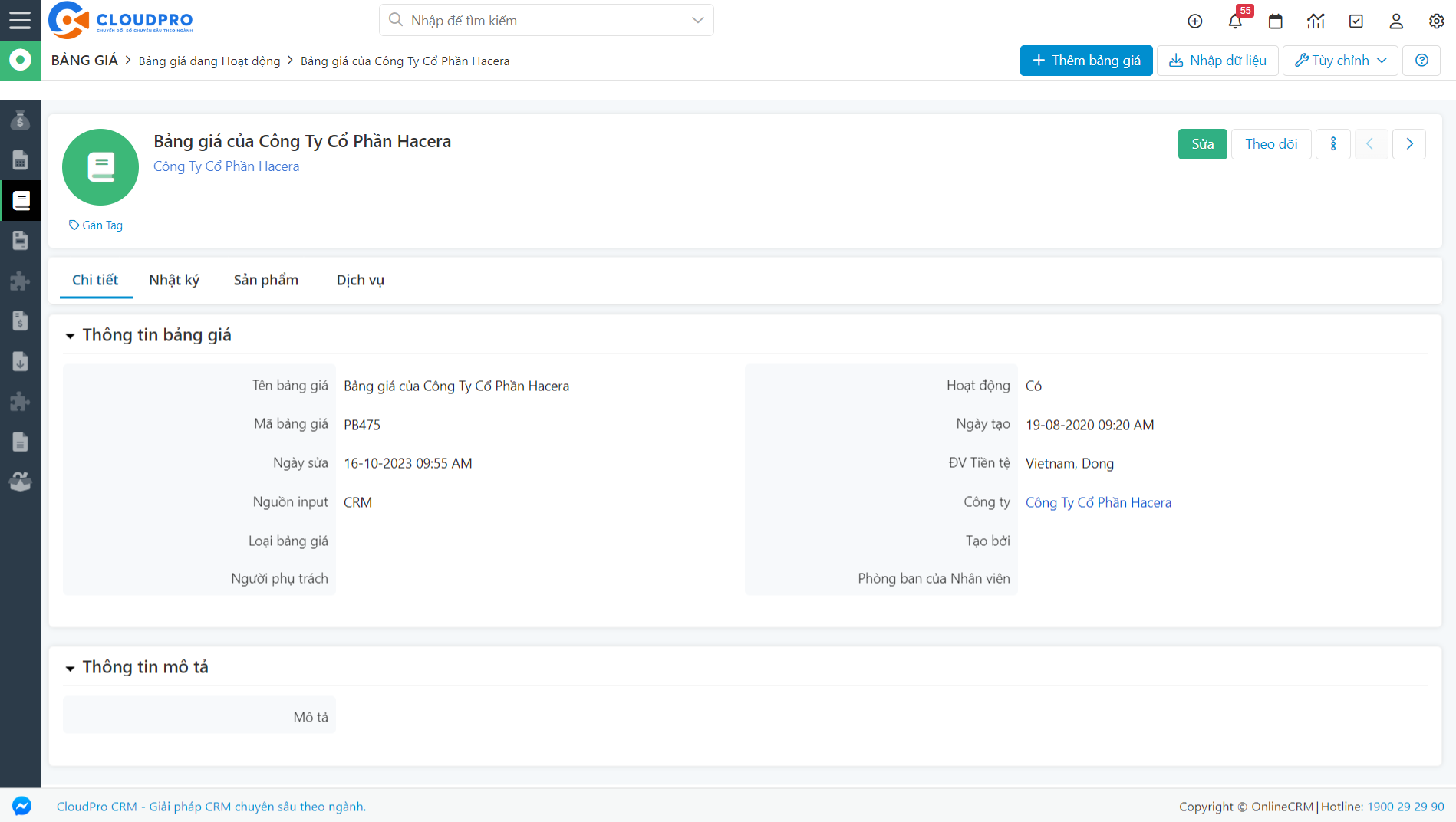Click the Theo dõi button
This screenshot has width=1456, height=822.
click(x=1271, y=144)
